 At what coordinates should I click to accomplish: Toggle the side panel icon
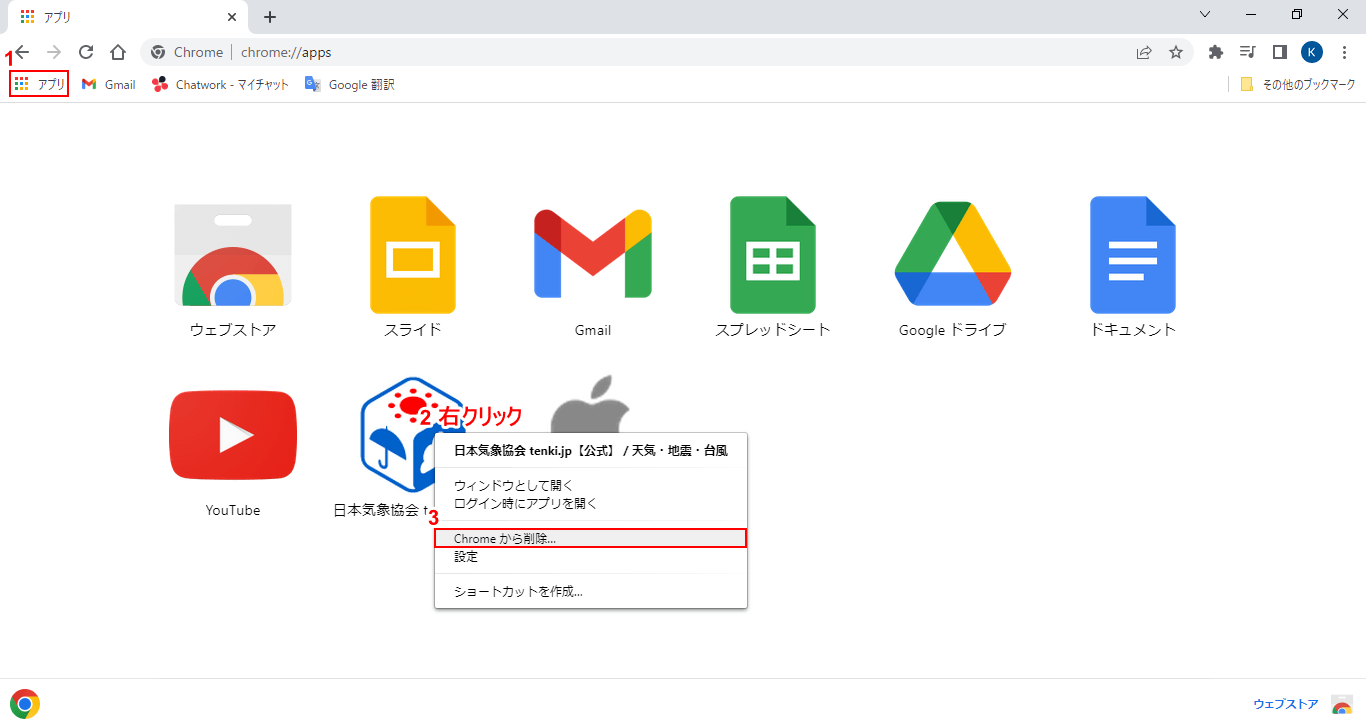tap(1279, 52)
